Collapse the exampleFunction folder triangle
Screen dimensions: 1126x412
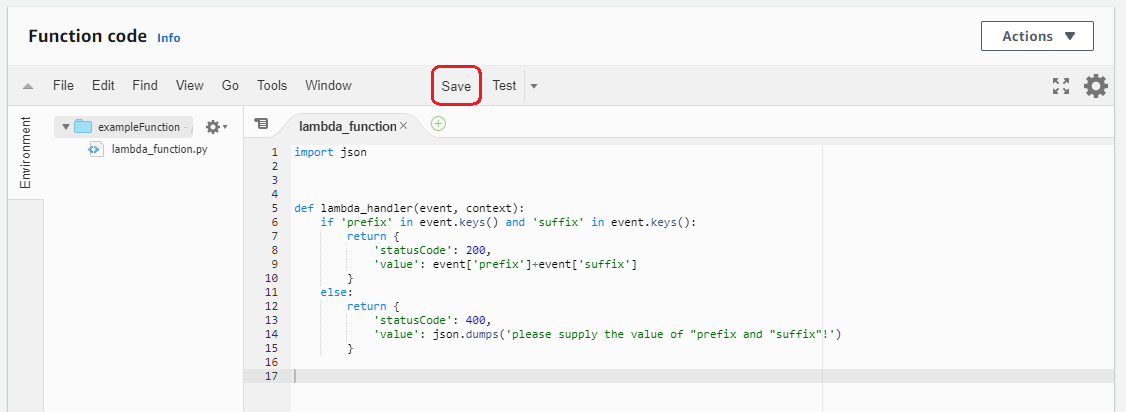pos(65,127)
